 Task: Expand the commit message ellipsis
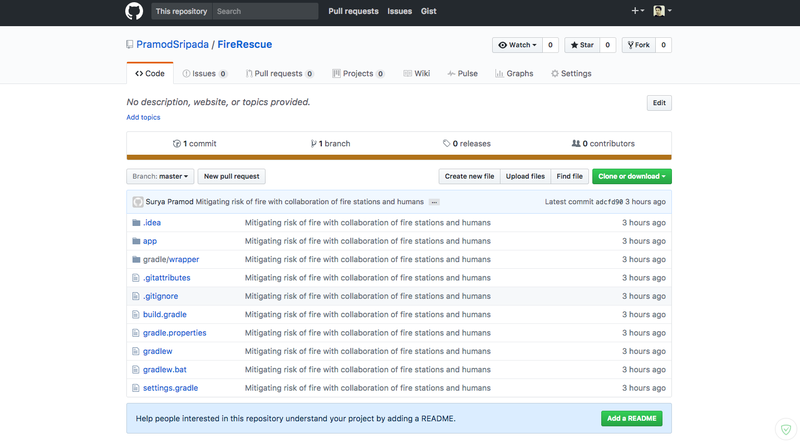pos(434,202)
